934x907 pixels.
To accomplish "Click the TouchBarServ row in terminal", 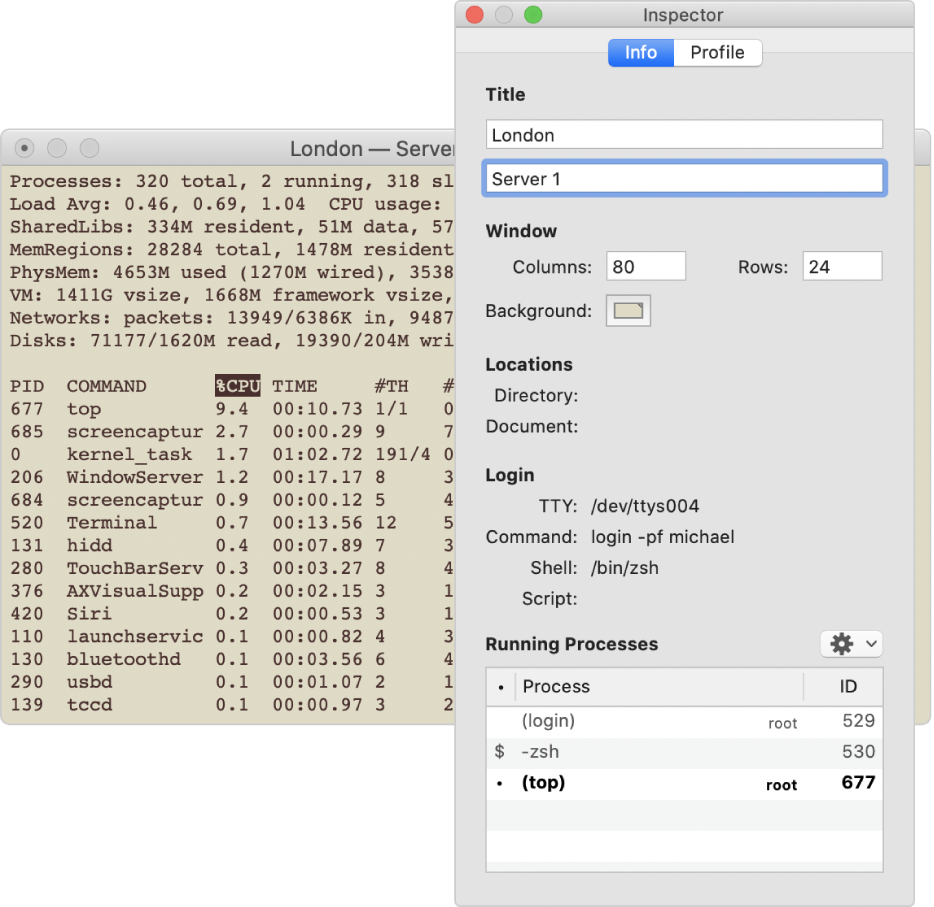I will click(x=232, y=568).
